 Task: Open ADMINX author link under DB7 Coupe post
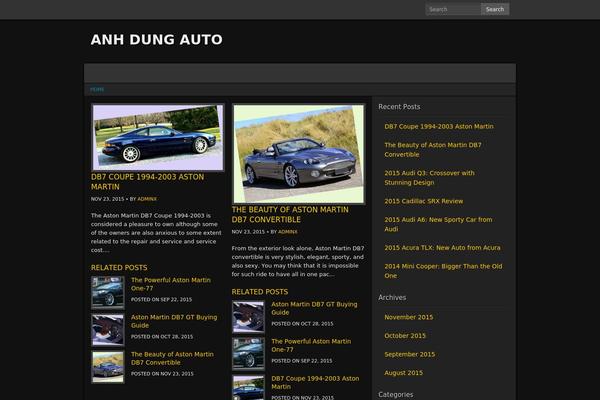coord(147,199)
